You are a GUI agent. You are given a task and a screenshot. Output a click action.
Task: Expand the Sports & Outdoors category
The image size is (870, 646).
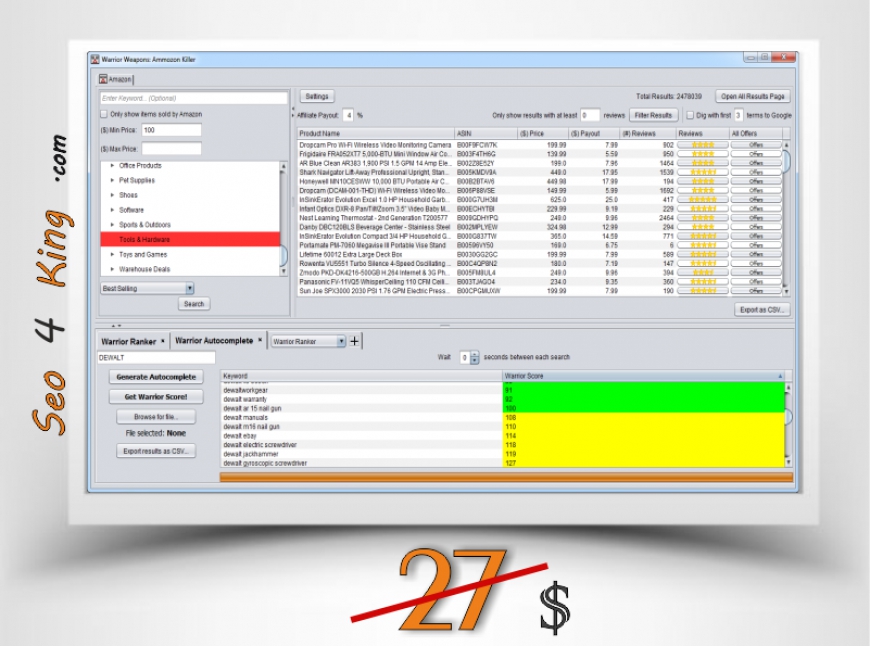112,225
